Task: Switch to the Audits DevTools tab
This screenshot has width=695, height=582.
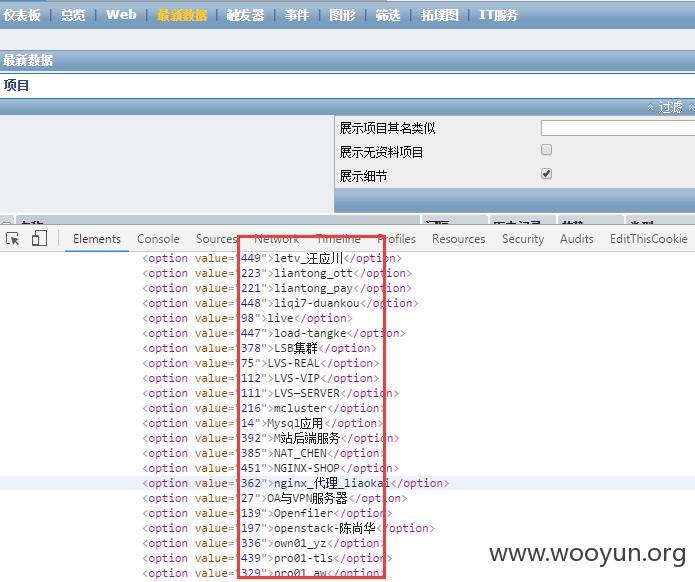Action: click(x=577, y=239)
